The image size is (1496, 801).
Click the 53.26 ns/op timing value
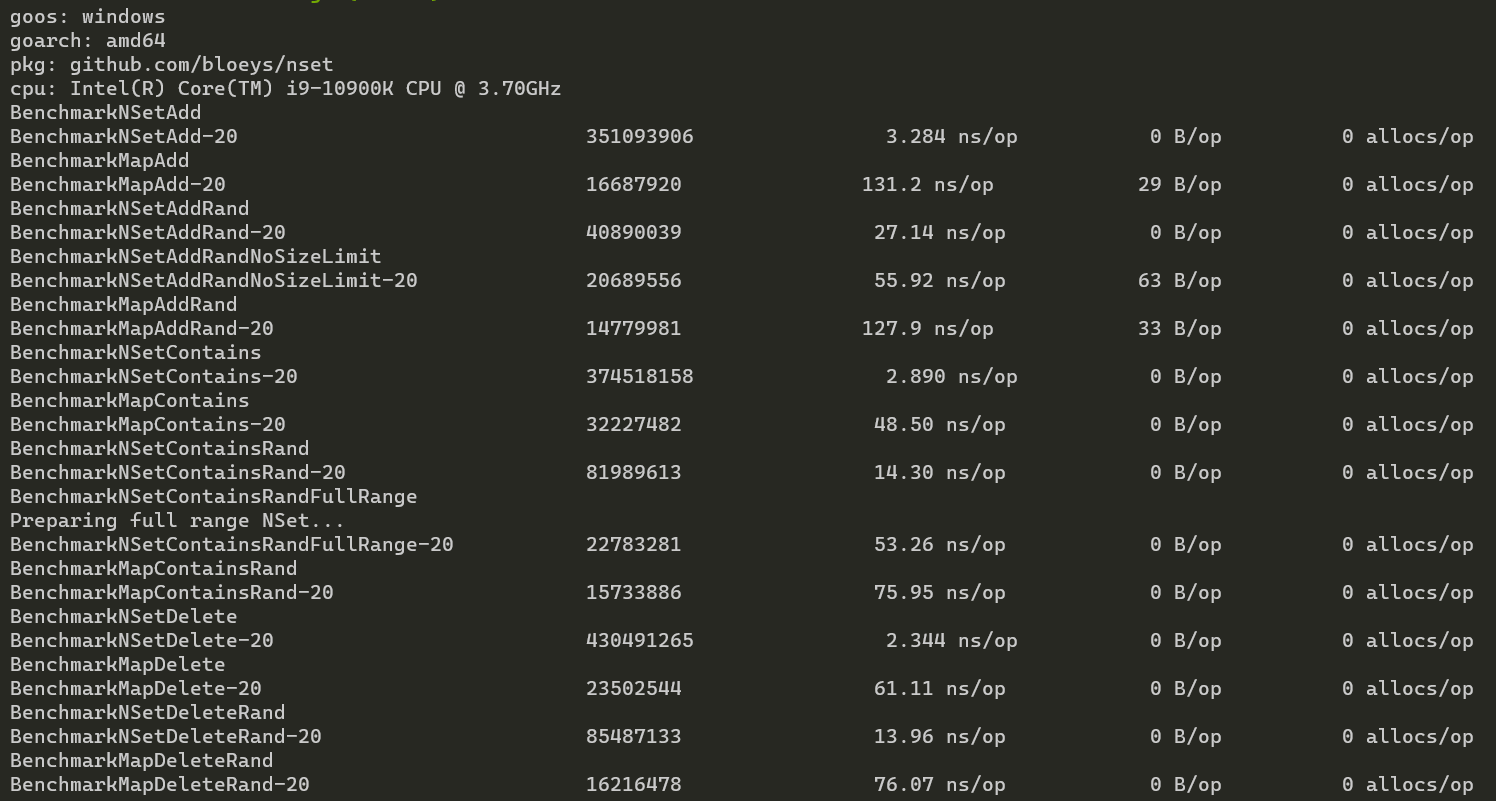(939, 545)
